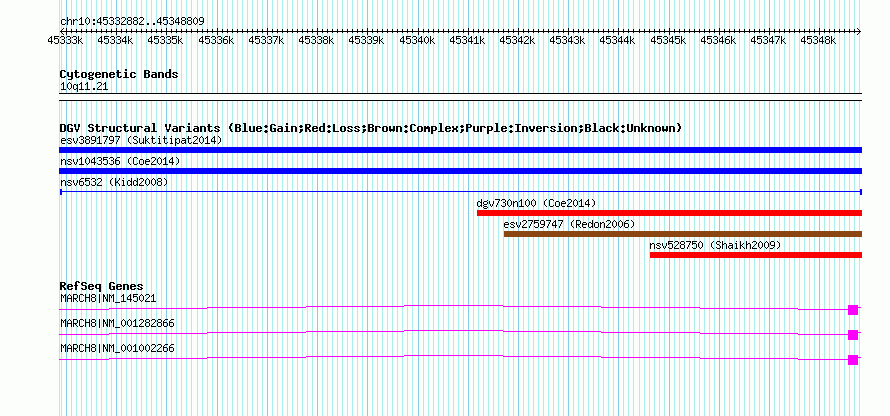Viewport: 890px width, 416px height.
Task: Click the 45347k ruler label
Action: tap(769, 40)
